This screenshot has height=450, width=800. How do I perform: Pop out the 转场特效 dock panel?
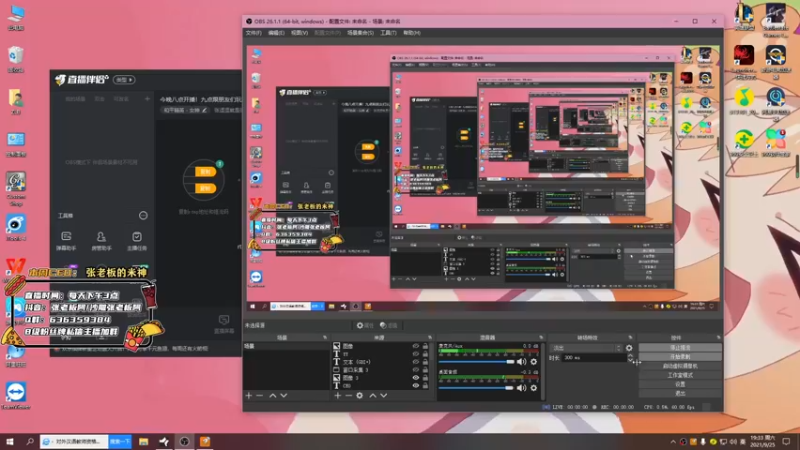[x=630, y=337]
